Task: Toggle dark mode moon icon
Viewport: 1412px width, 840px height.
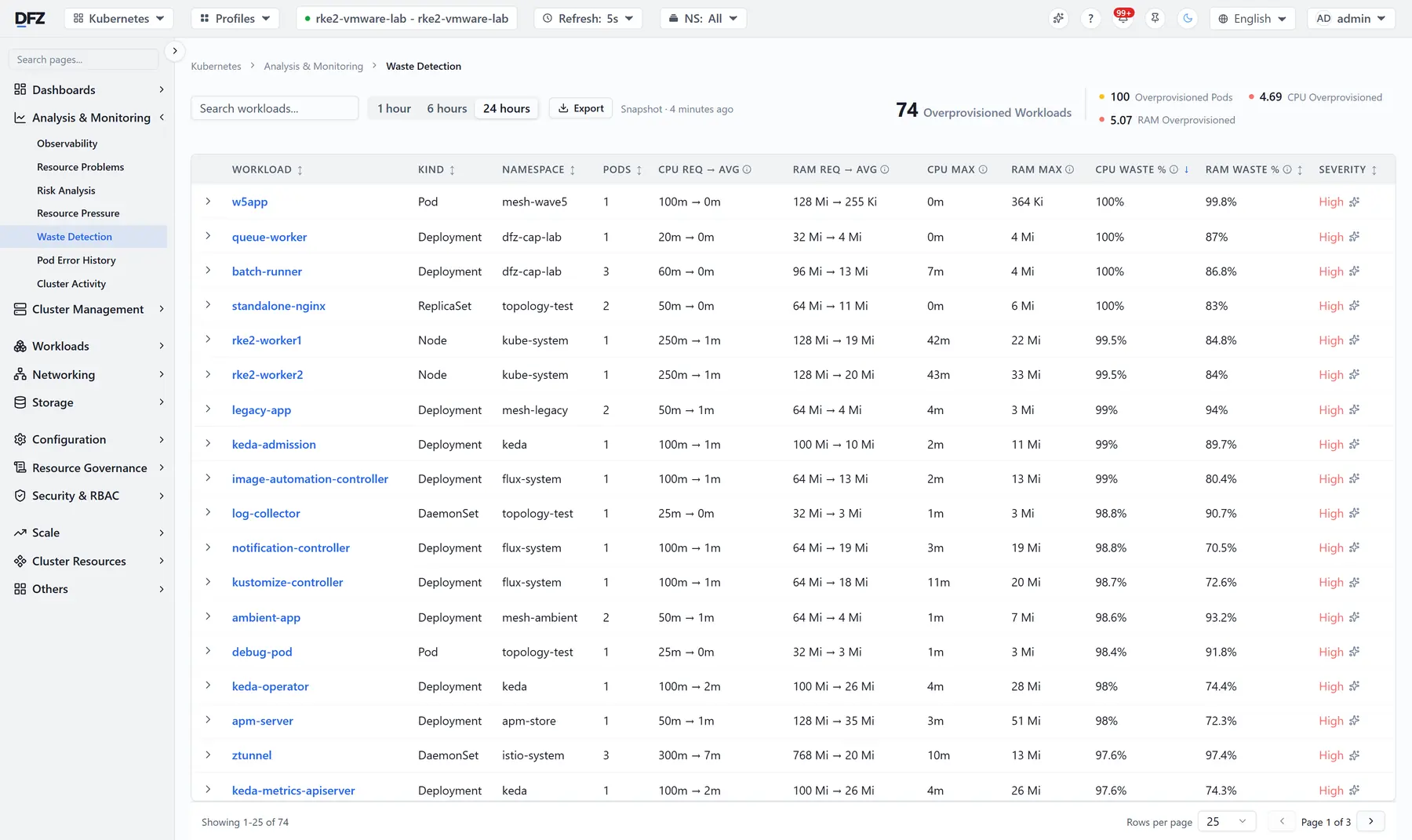Action: [x=1188, y=18]
